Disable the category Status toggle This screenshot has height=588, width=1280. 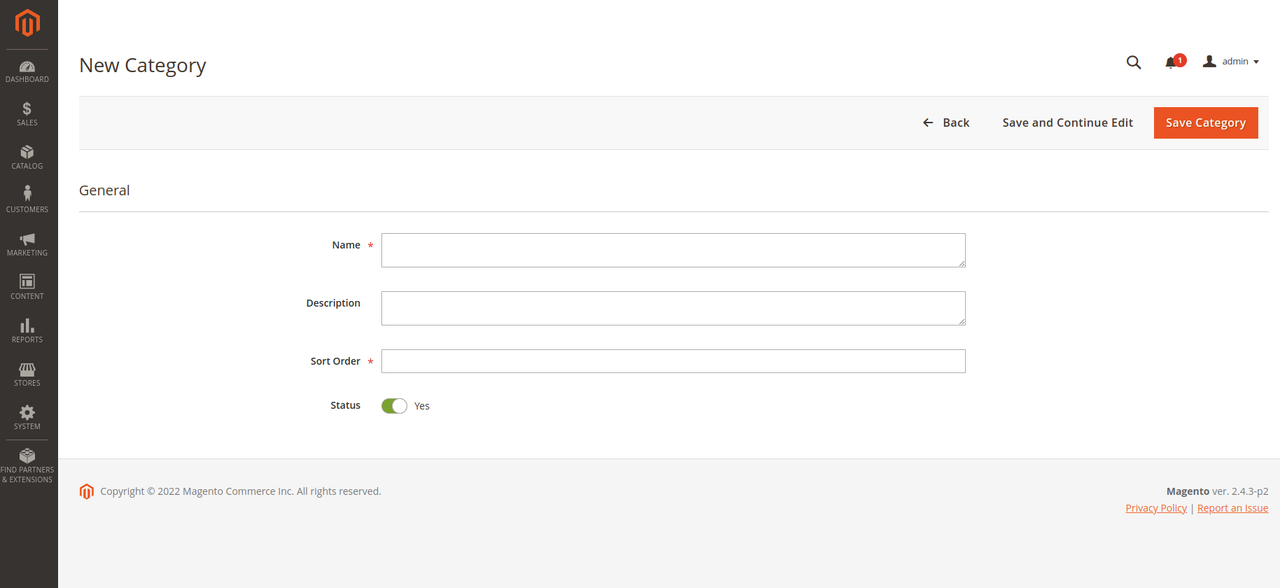coord(394,405)
